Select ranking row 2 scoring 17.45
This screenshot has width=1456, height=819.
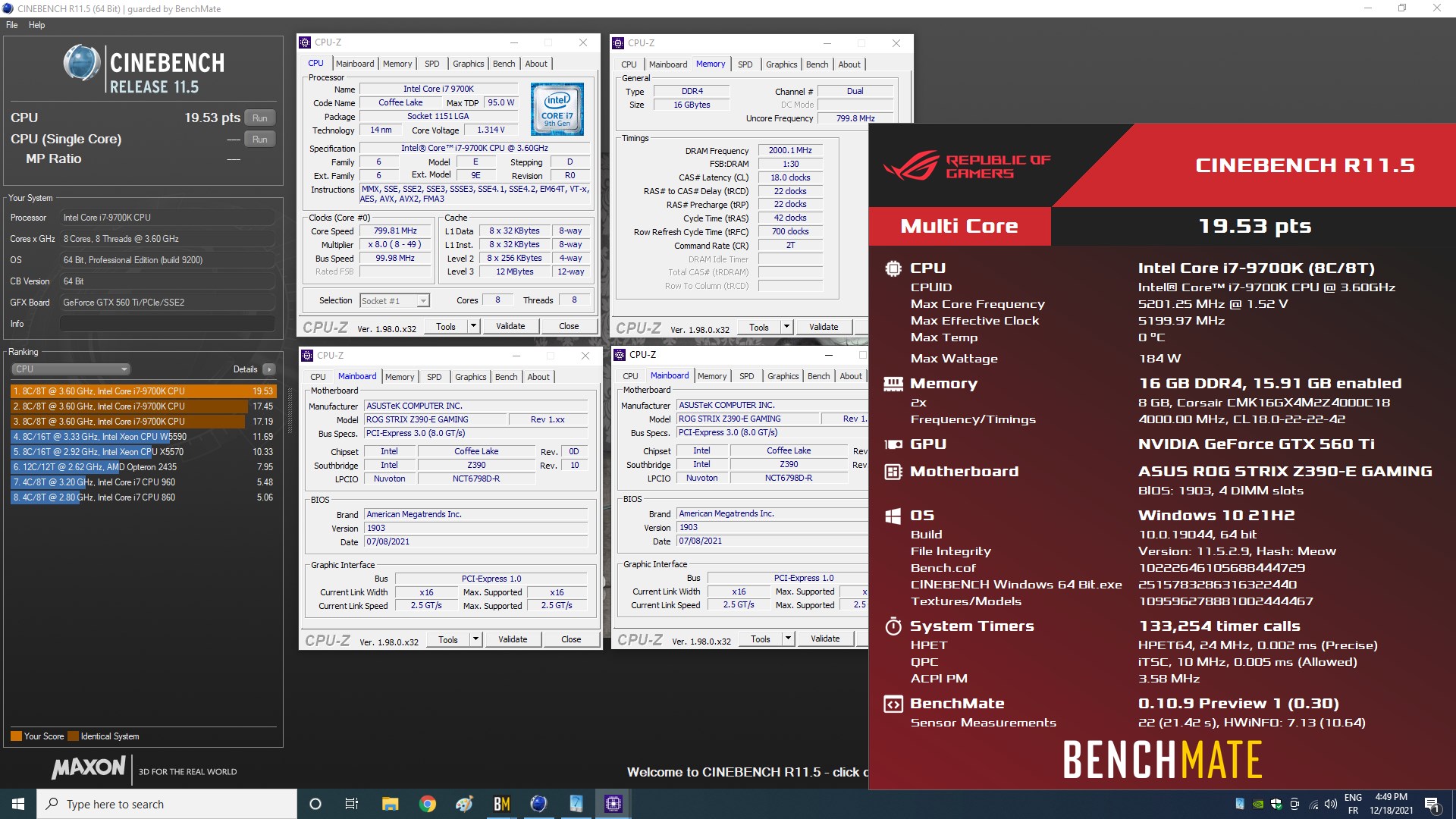(143, 406)
